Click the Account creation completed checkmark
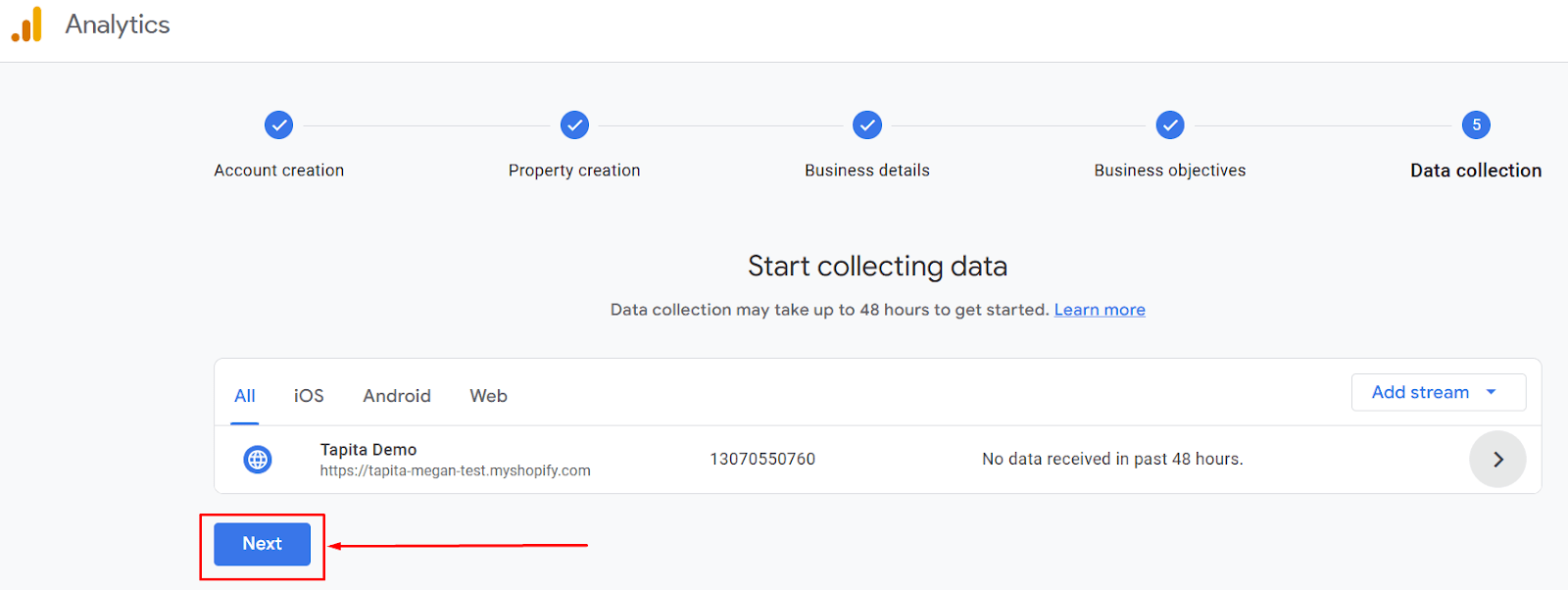This screenshot has height=590, width=1568. point(278,125)
